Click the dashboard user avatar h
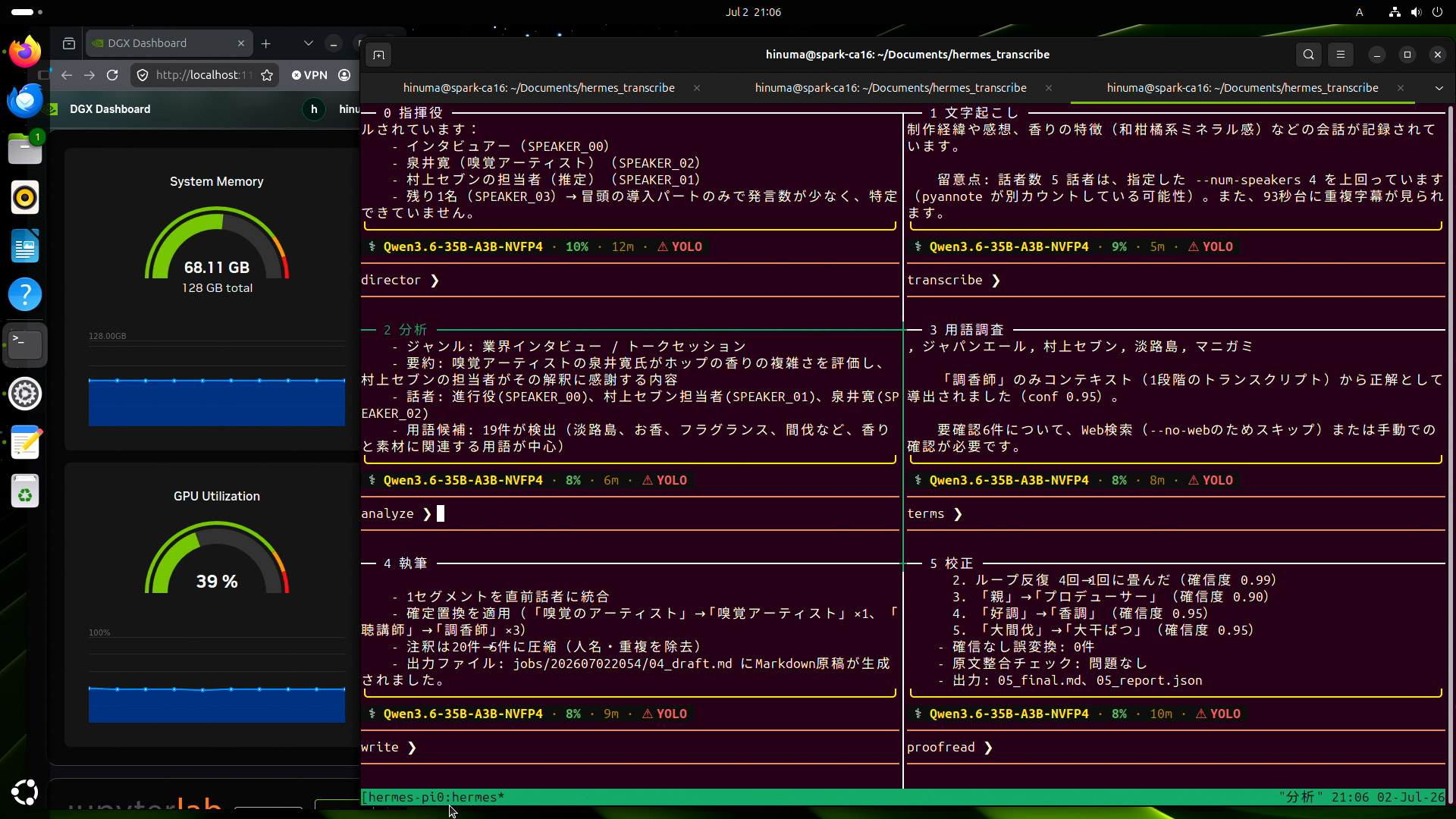 (x=314, y=109)
